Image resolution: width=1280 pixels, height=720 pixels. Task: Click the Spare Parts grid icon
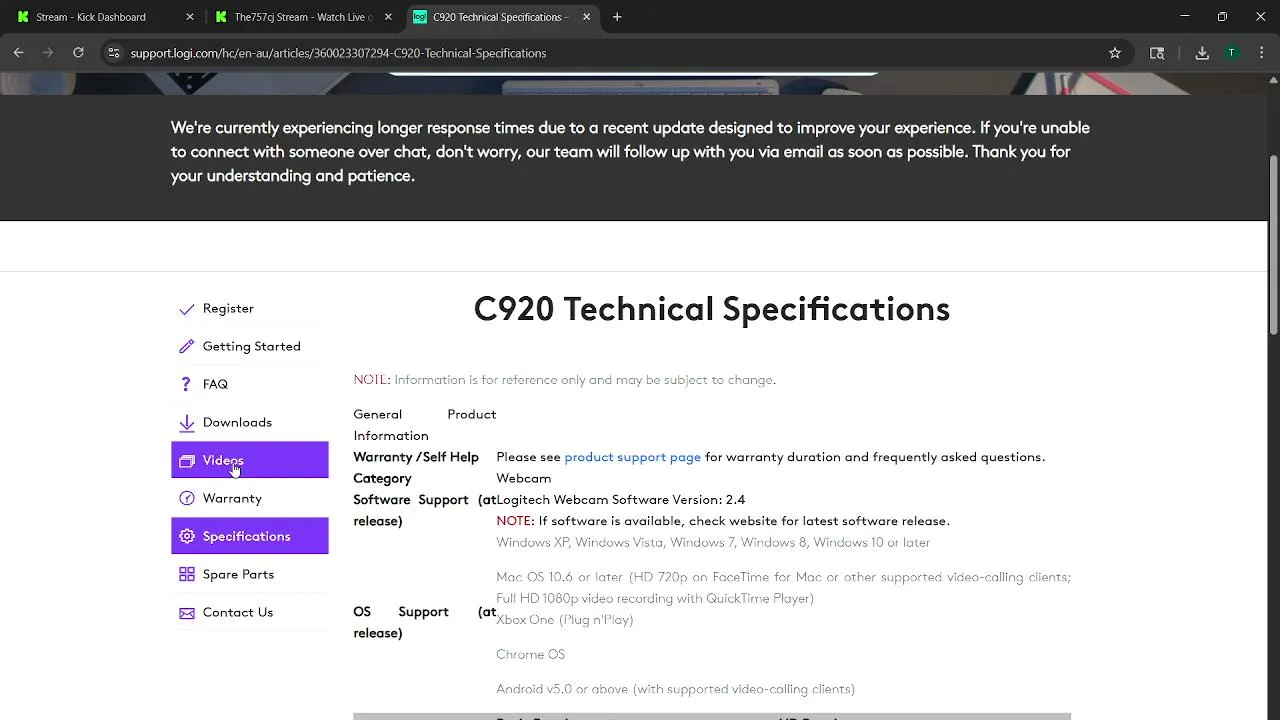click(187, 575)
